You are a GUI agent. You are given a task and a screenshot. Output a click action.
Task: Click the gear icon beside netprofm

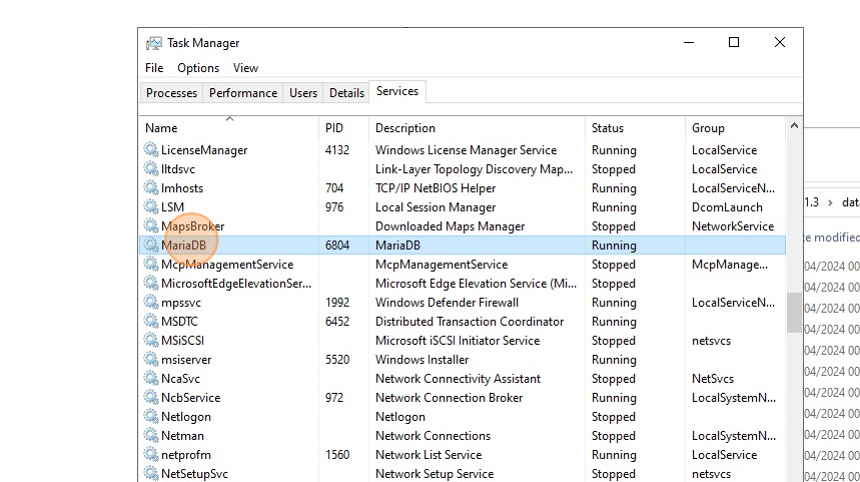[x=151, y=454]
